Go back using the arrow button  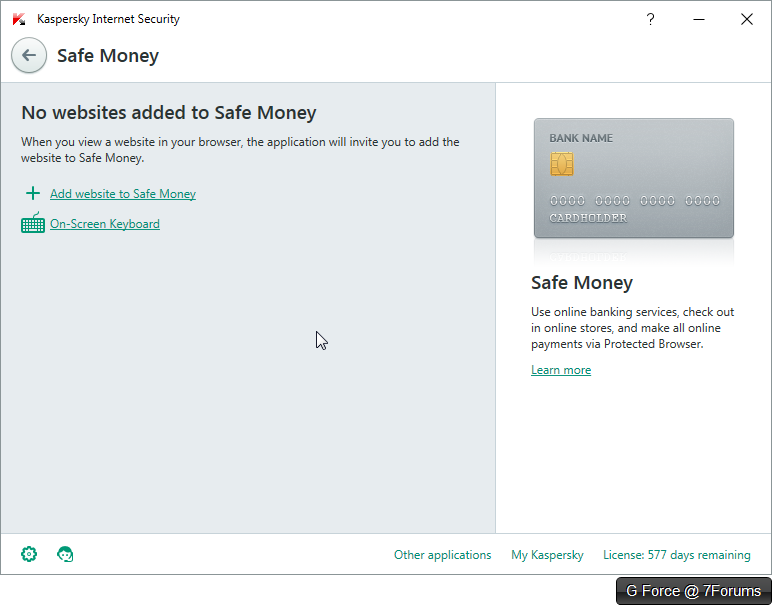click(x=29, y=55)
